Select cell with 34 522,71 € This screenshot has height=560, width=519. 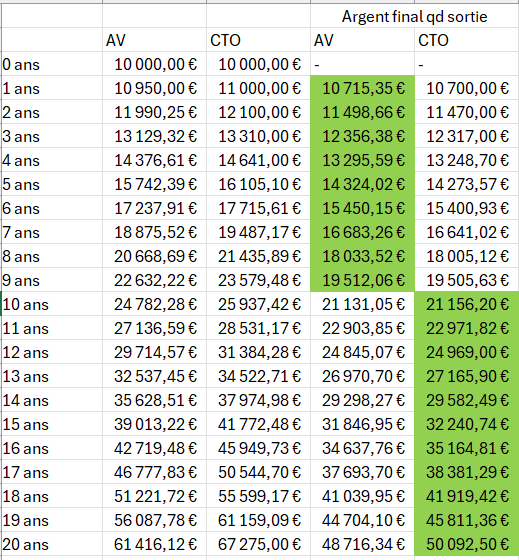(x=258, y=376)
